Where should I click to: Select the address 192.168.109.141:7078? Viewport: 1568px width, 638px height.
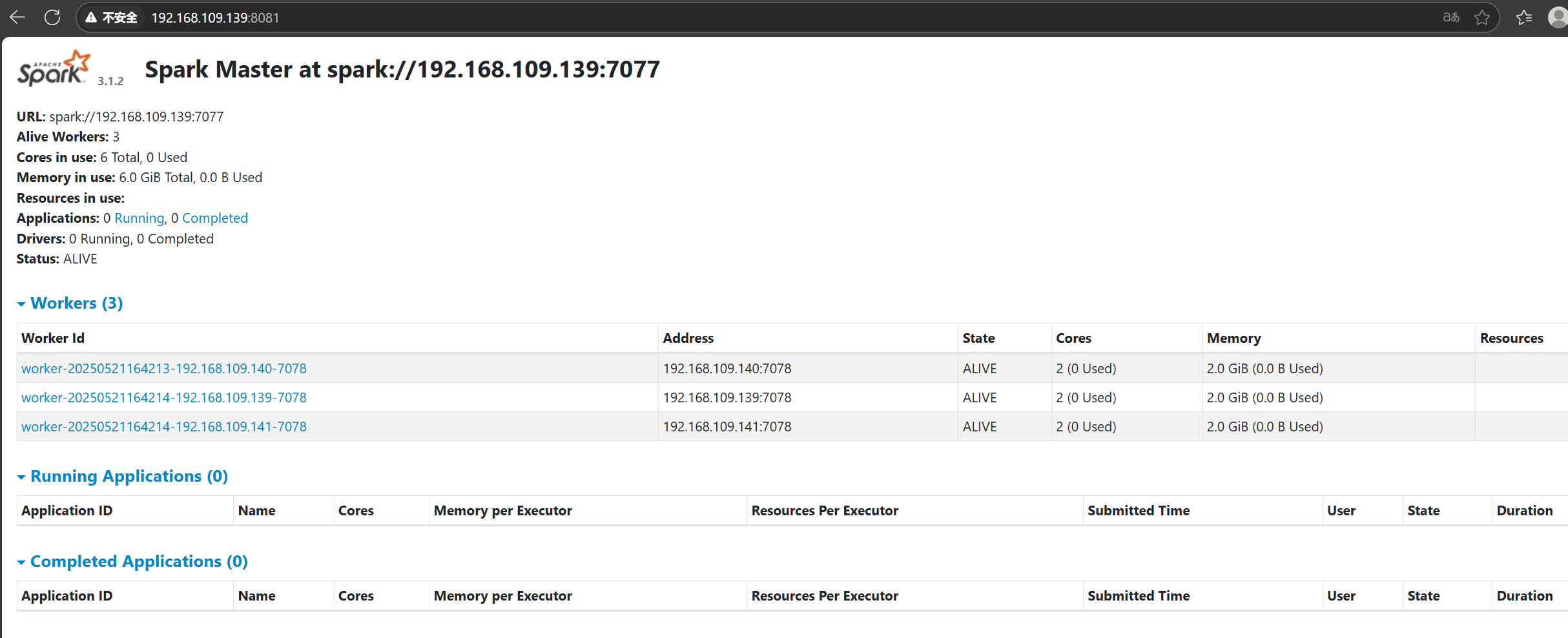(727, 426)
